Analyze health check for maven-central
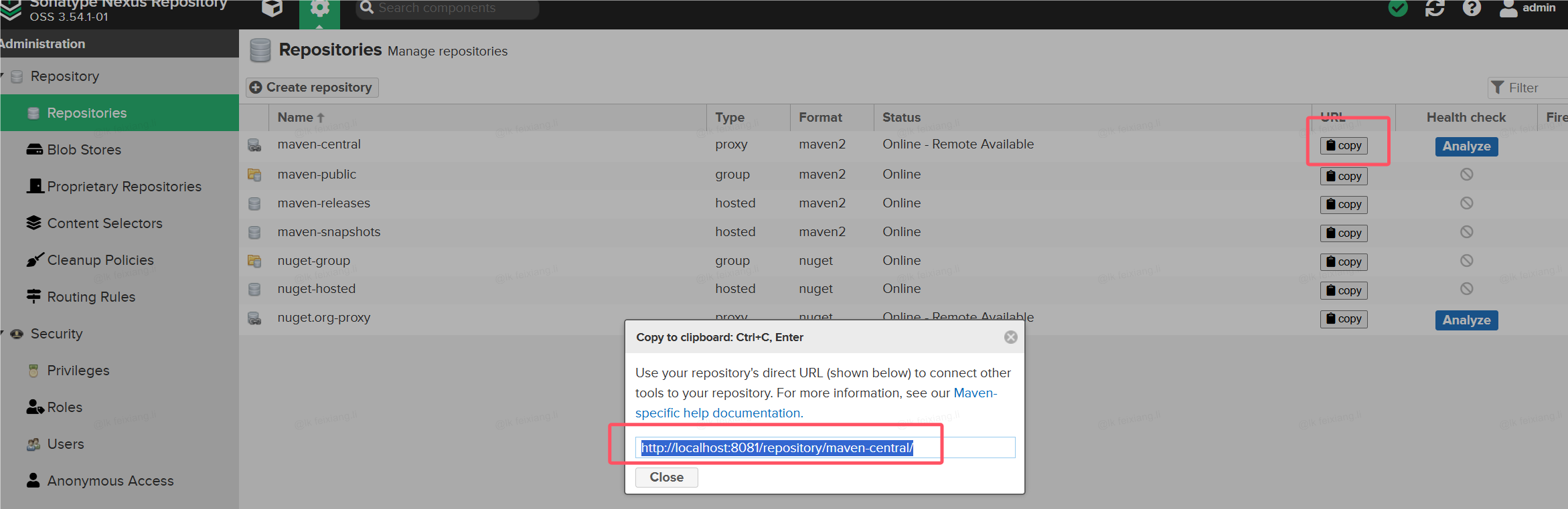1568x509 pixels. [1466, 146]
